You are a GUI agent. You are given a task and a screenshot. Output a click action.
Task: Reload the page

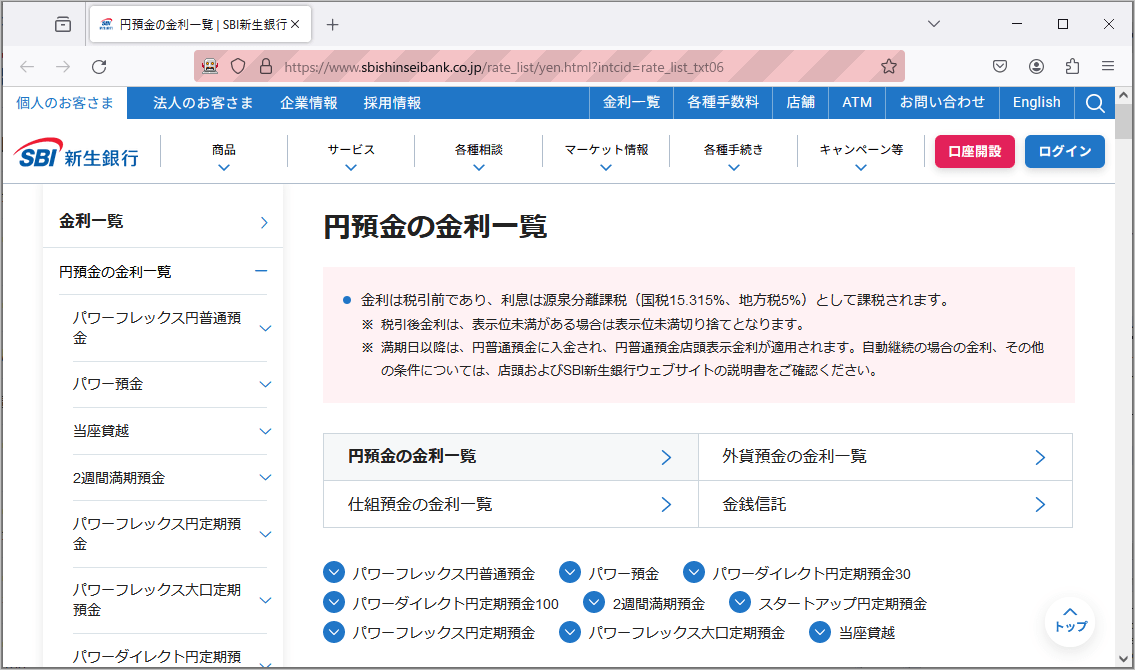click(x=99, y=67)
